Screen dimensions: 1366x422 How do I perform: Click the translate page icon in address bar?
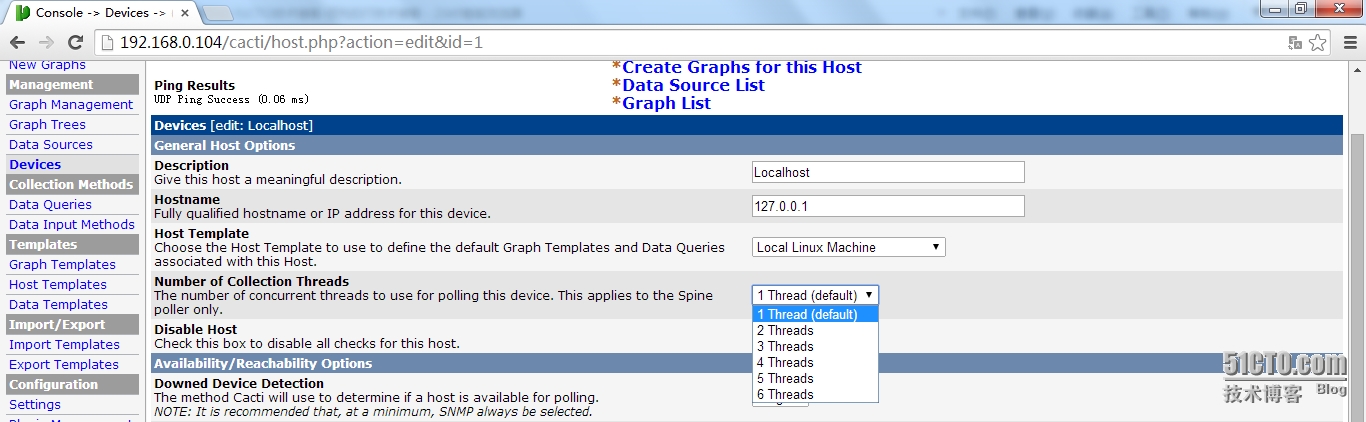[x=1295, y=43]
